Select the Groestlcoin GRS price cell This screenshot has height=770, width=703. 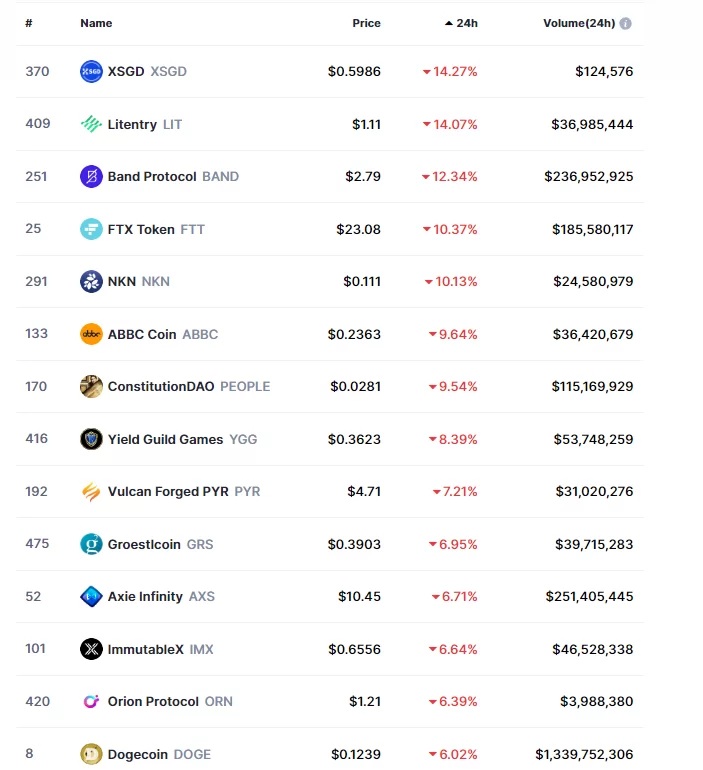354,544
